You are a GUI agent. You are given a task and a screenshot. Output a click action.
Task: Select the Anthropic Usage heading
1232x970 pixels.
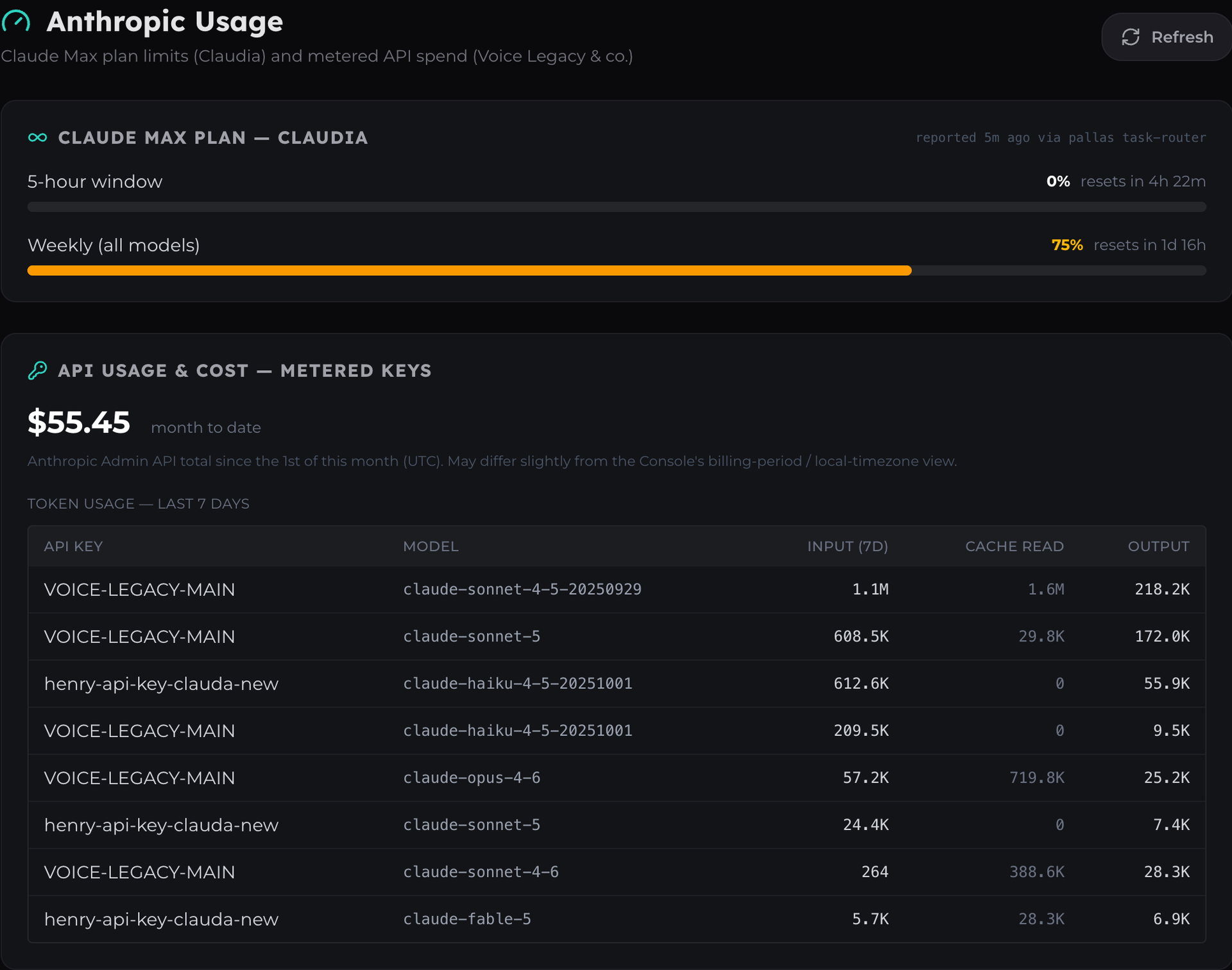click(165, 22)
